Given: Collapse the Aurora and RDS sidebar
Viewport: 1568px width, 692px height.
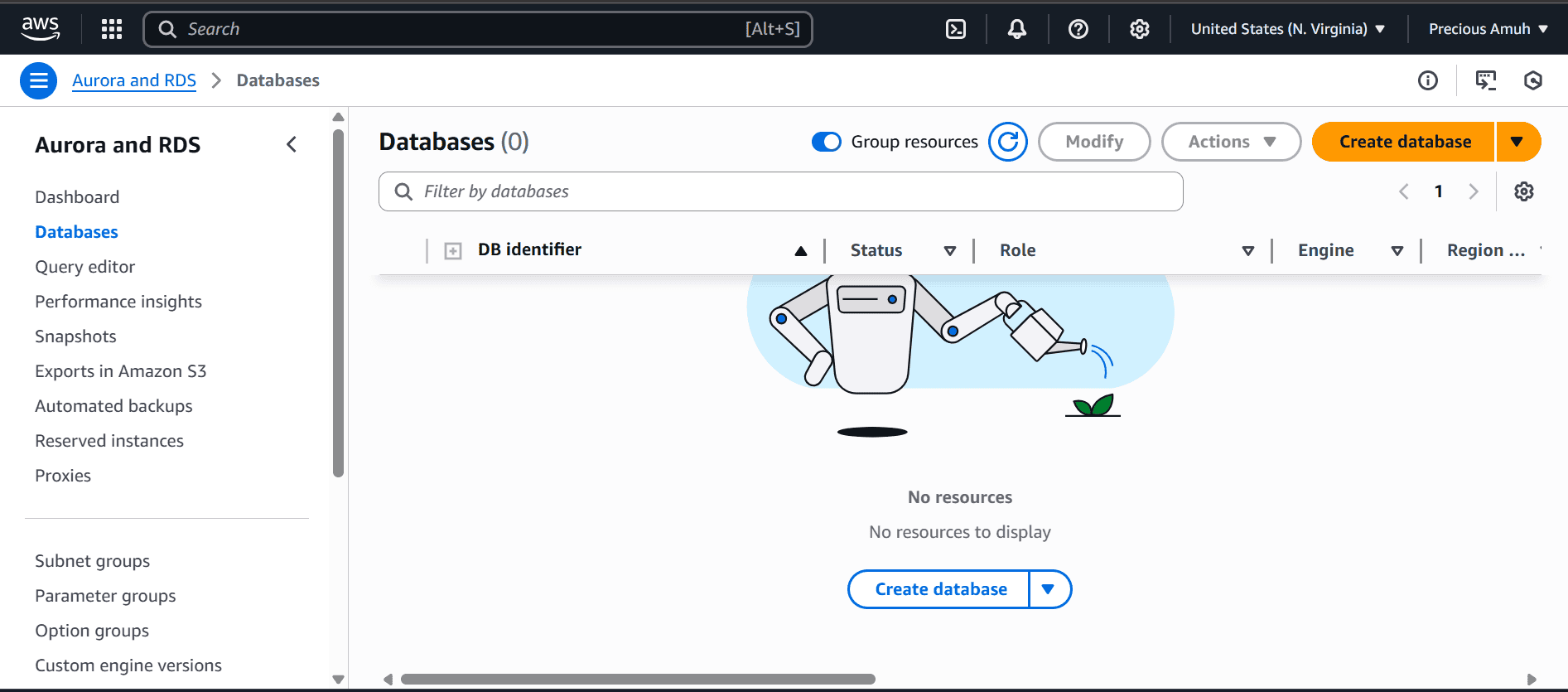Looking at the screenshot, I should pyautogui.click(x=292, y=144).
